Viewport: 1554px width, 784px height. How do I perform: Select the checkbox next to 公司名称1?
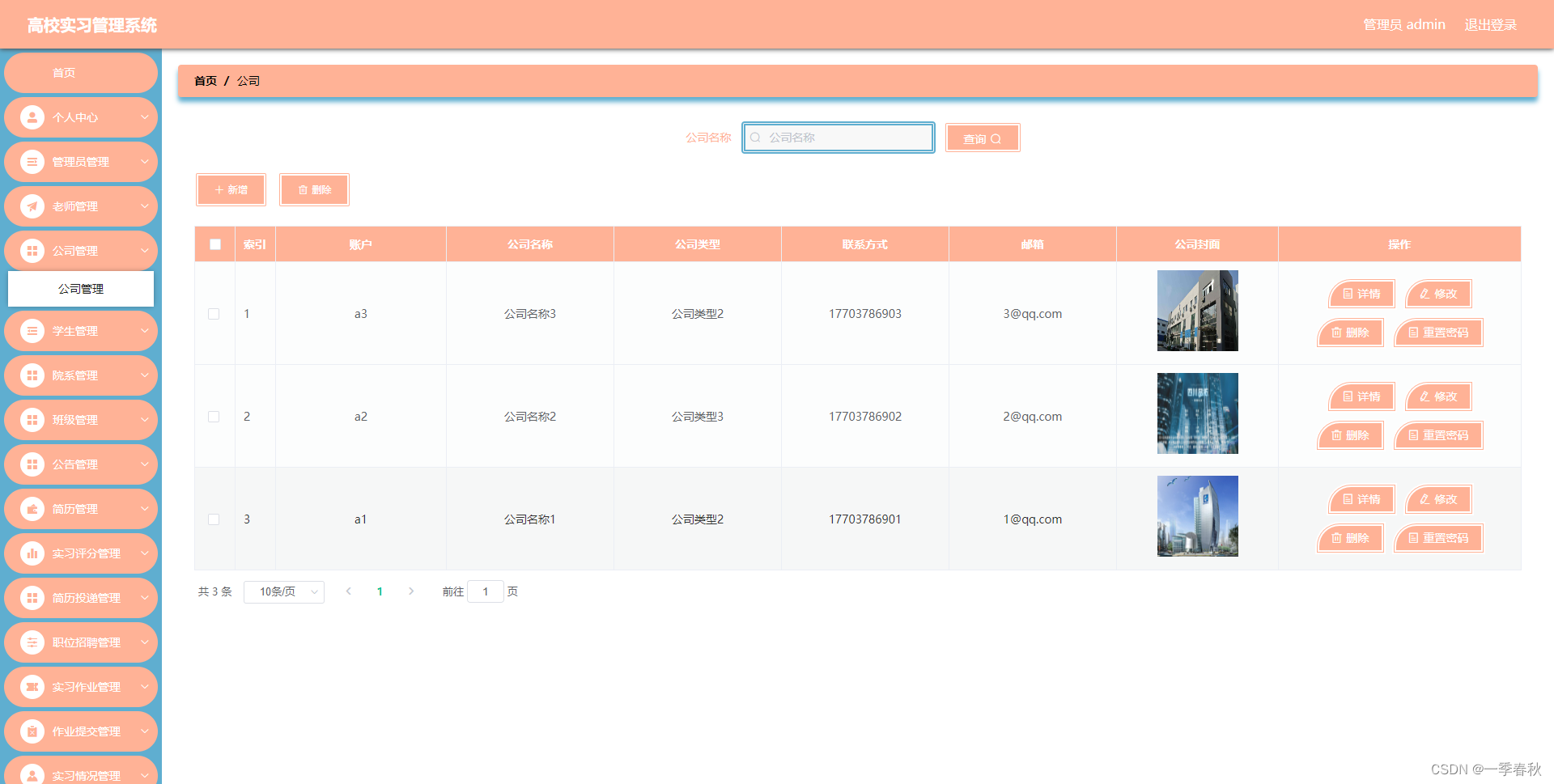click(x=214, y=519)
